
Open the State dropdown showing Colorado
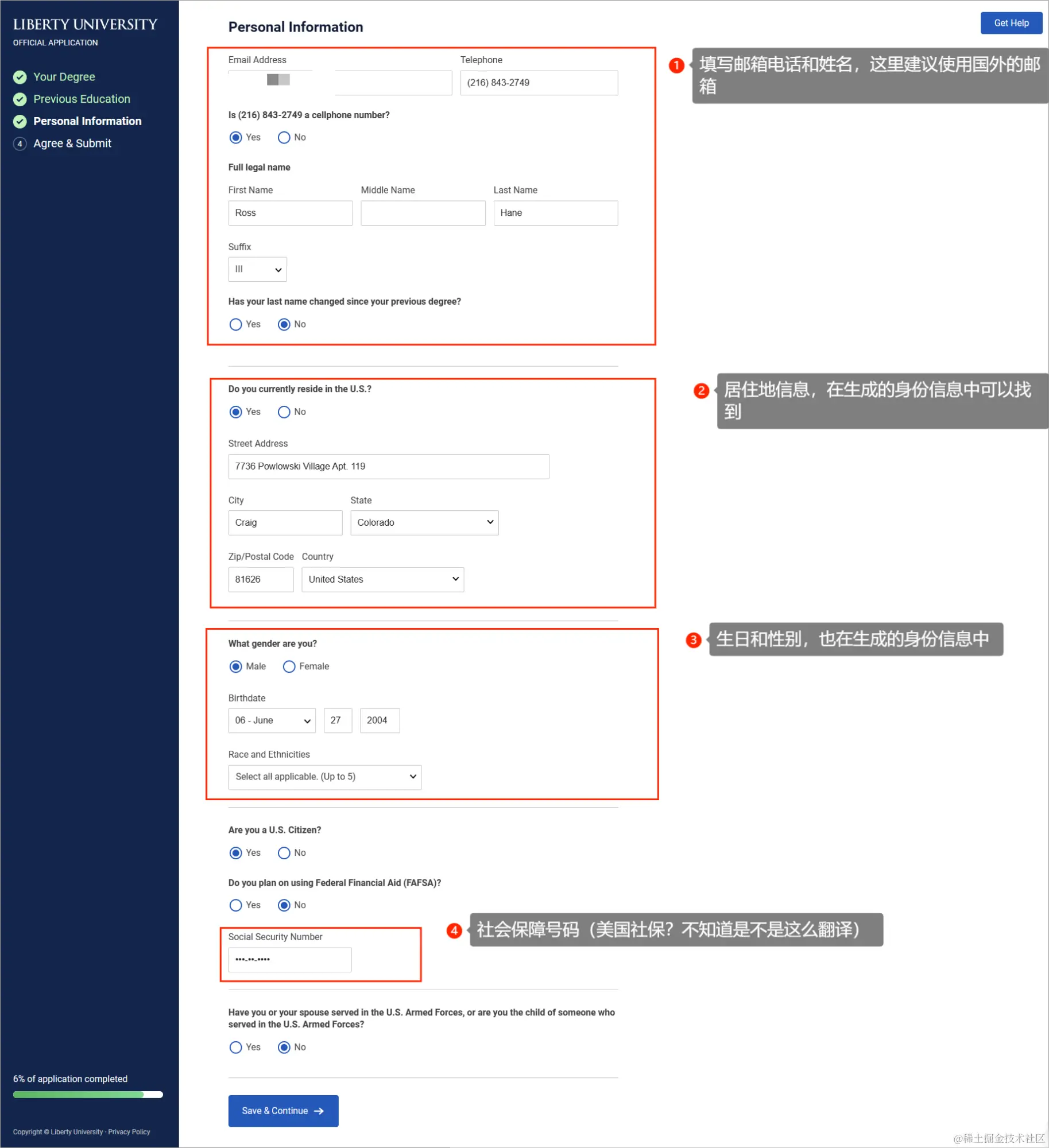point(424,522)
